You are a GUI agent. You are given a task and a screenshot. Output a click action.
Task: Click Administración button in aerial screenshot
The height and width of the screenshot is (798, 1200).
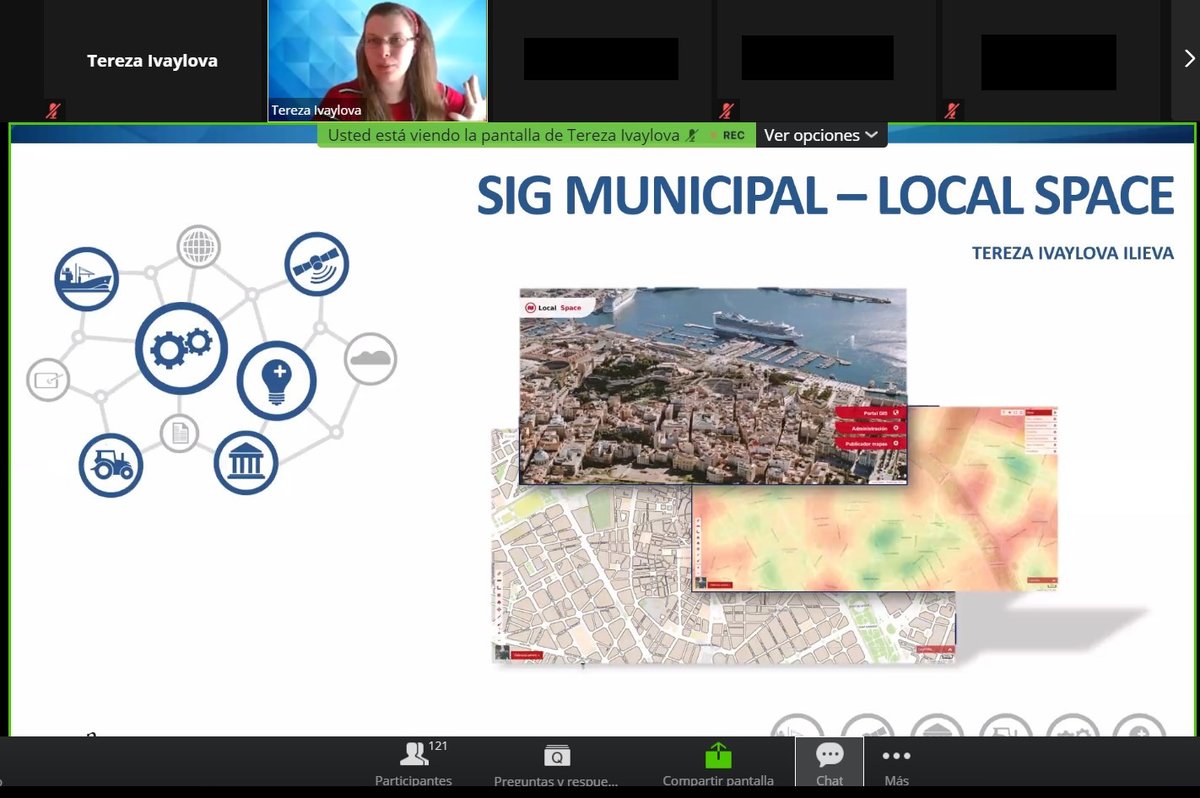point(870,428)
